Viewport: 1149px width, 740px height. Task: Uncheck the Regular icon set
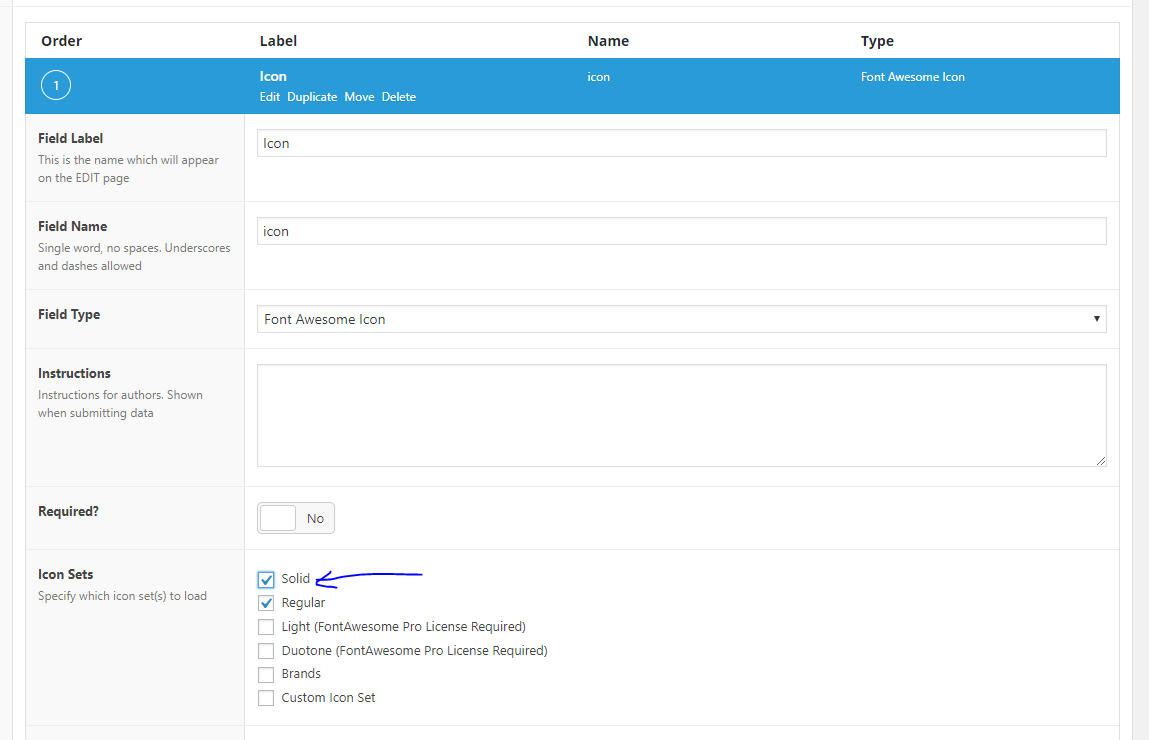[266, 603]
